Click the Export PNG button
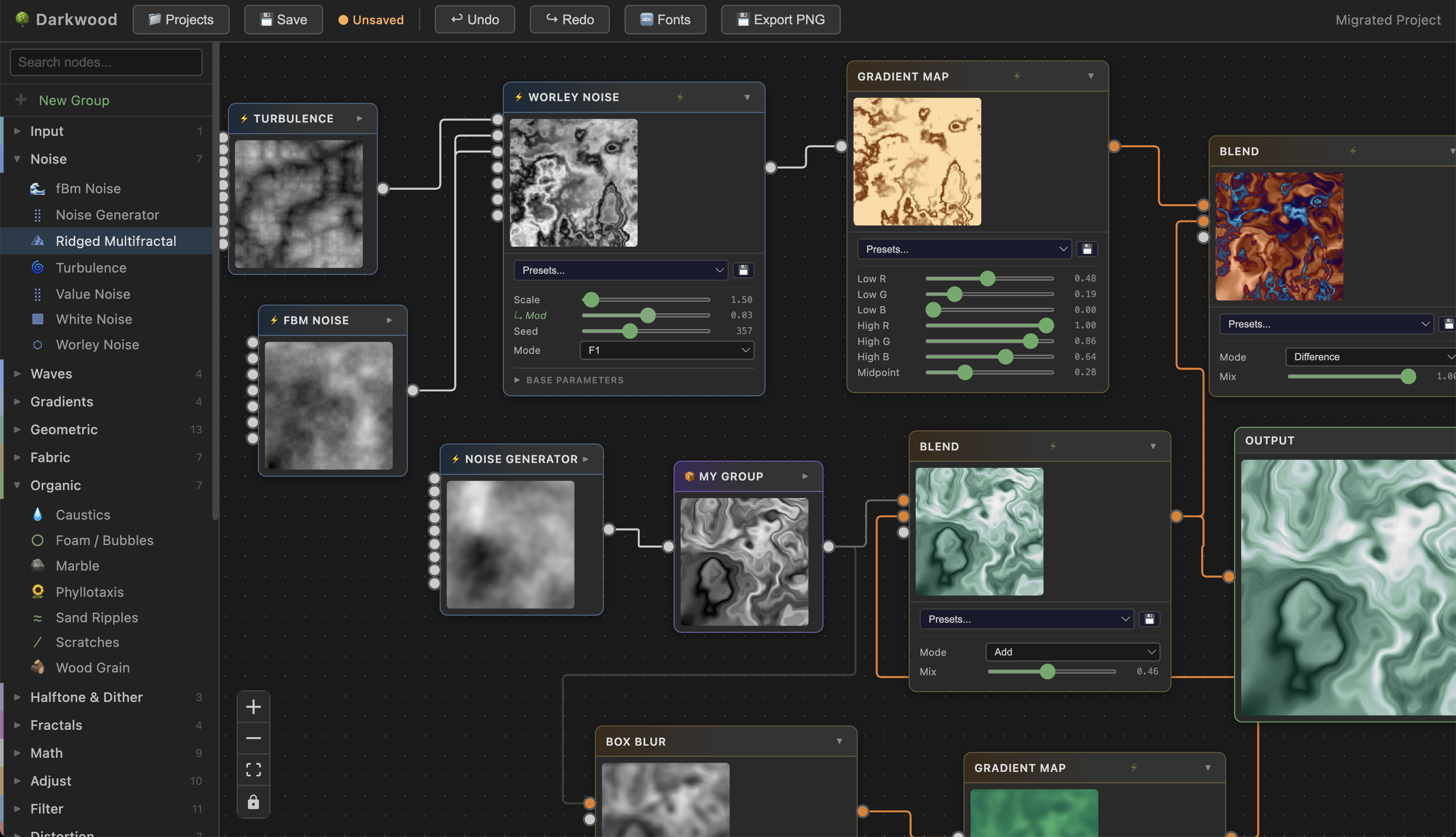Viewport: 1456px width, 837px height. click(x=781, y=19)
